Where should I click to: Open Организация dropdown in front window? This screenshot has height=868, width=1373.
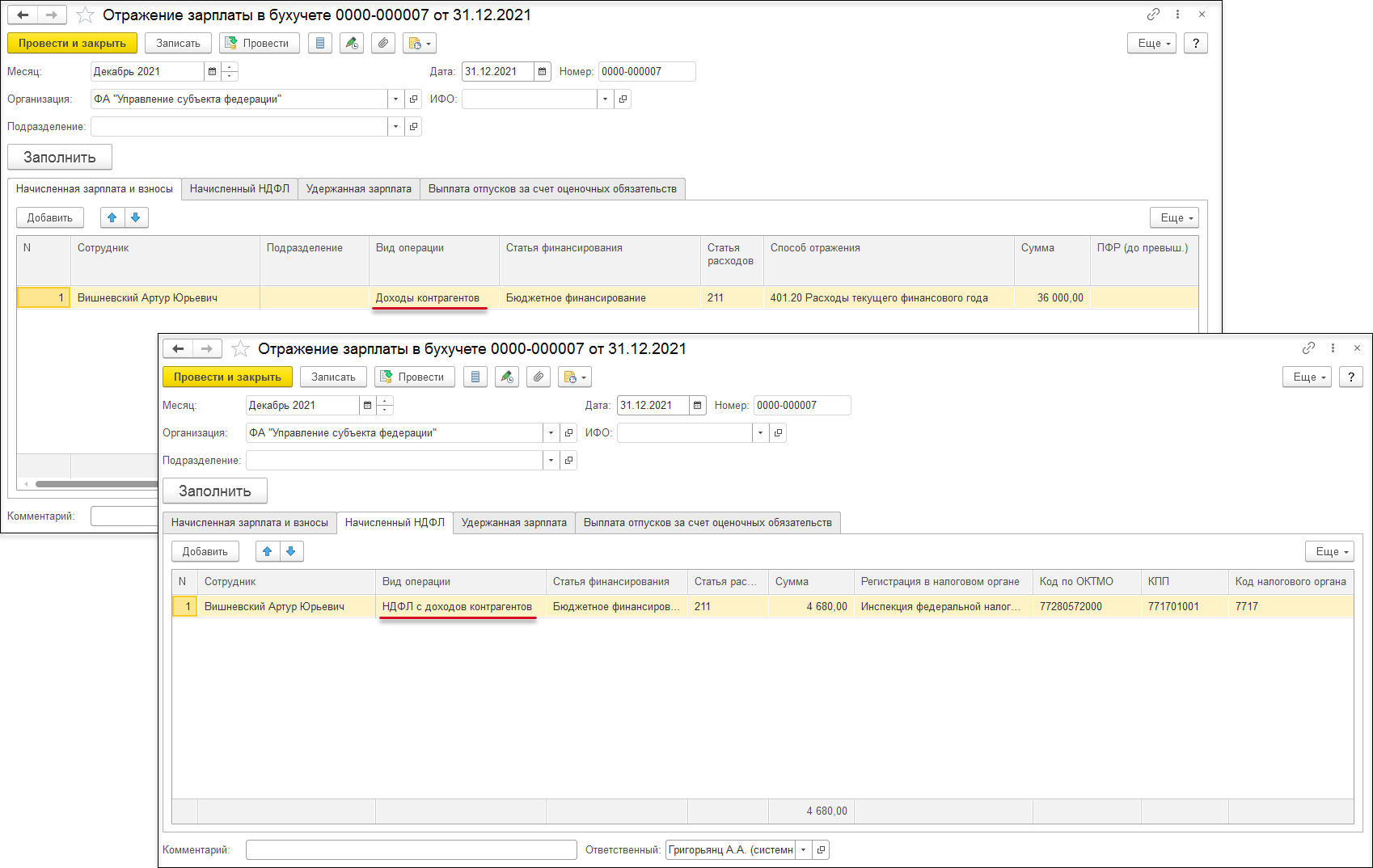pos(551,432)
